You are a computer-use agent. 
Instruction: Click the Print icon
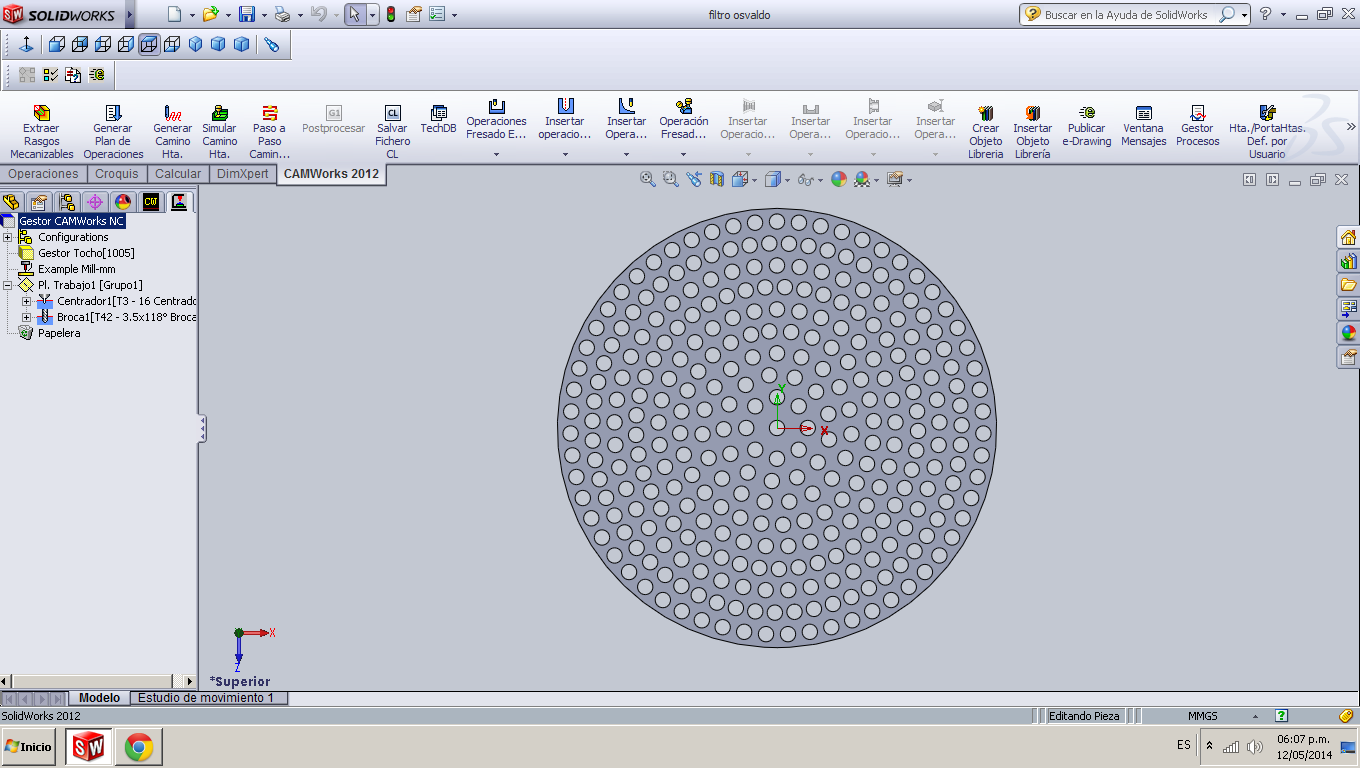coord(282,14)
